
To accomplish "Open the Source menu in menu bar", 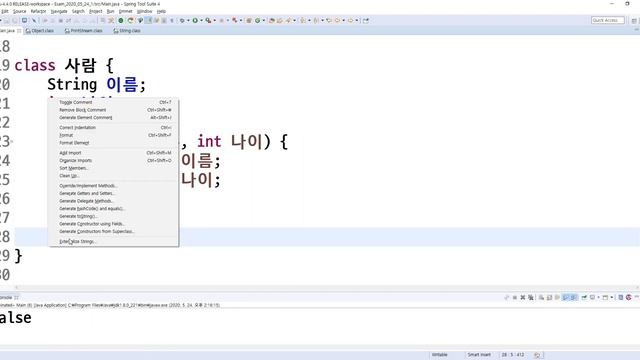I will point(20,11).
